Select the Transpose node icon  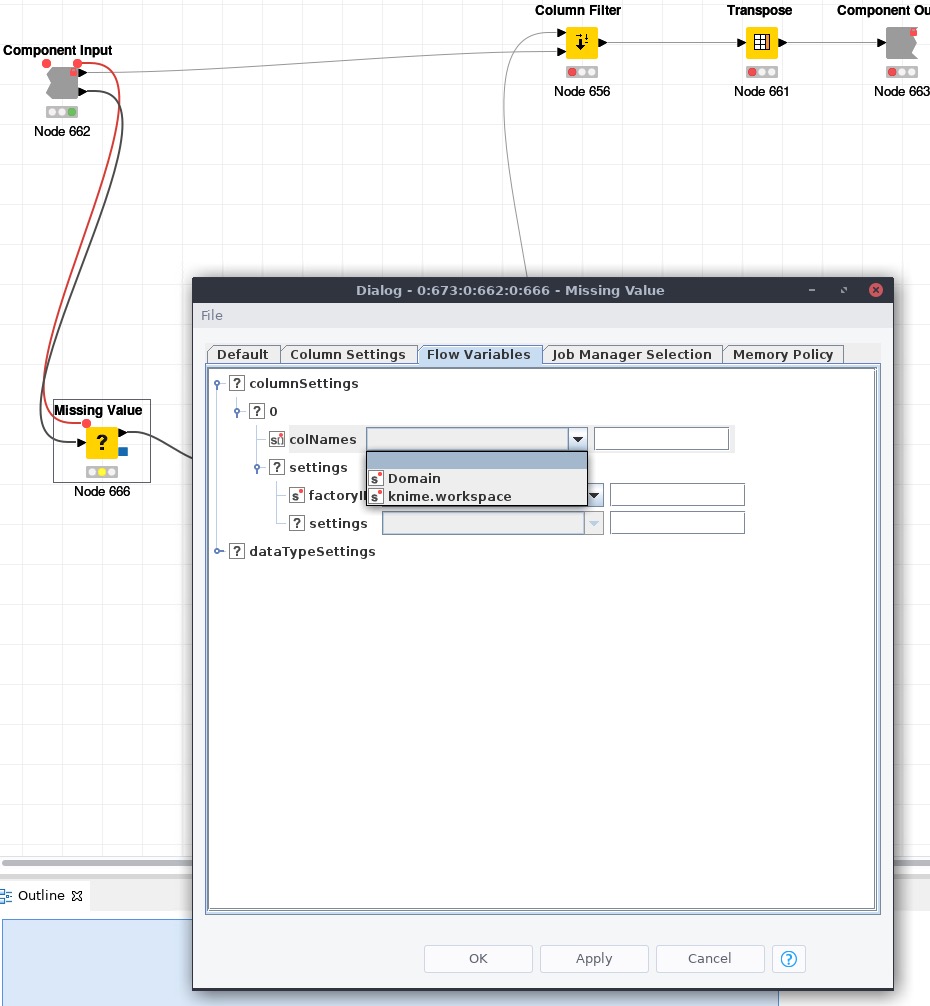click(x=761, y=43)
